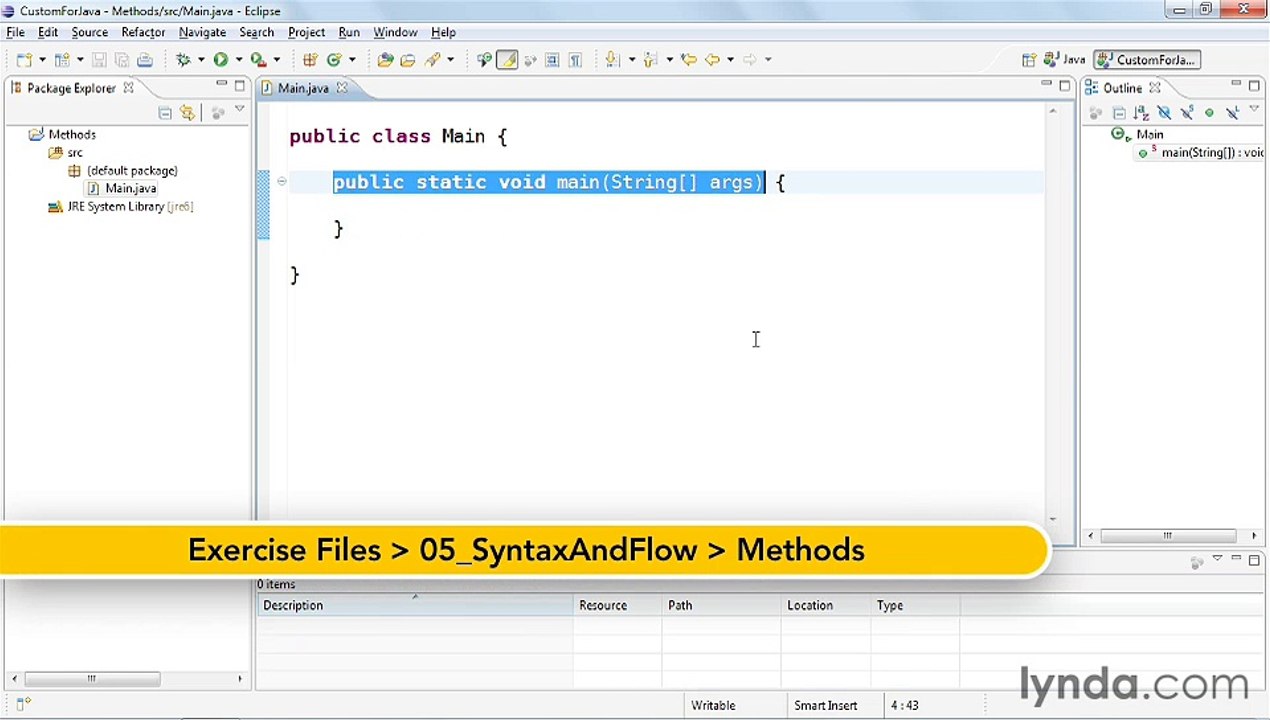Click the New Java Class icon
The image size is (1270, 720).
[x=334, y=60]
